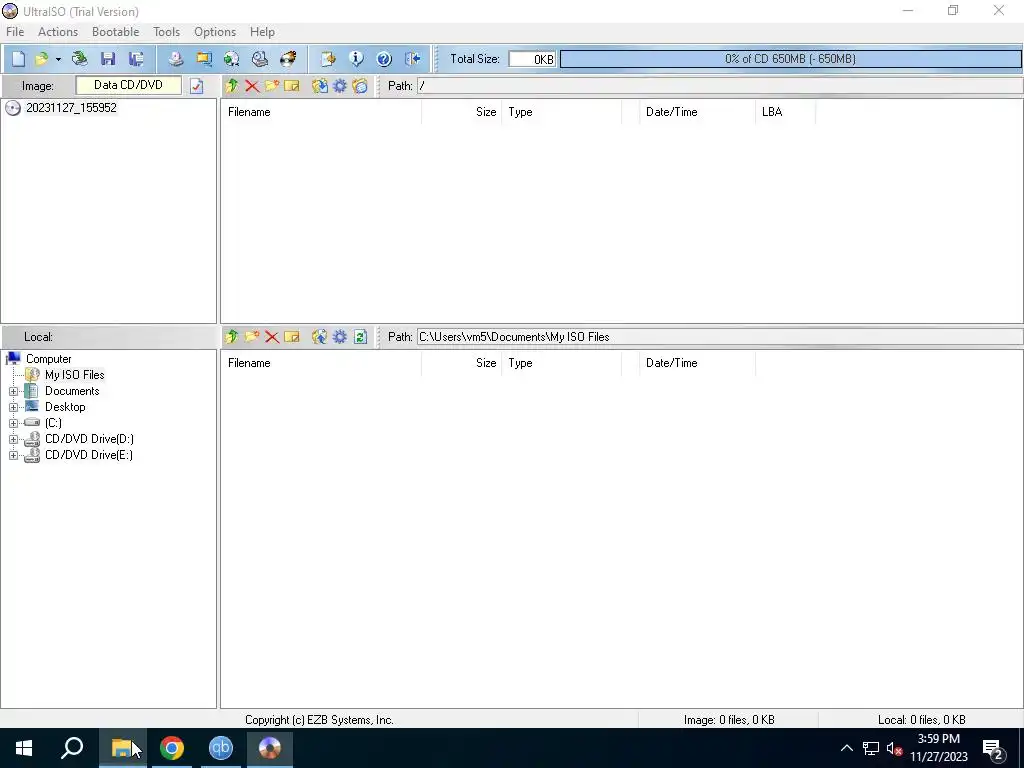
Task: Open Windows taskbar search
Action: coord(72,748)
